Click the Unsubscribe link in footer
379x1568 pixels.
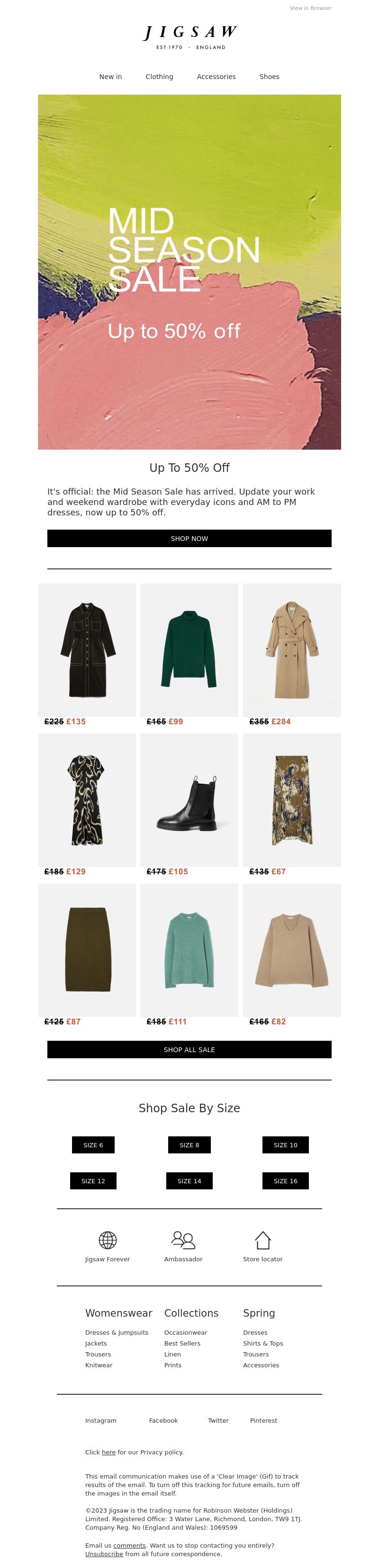[x=104, y=1554]
